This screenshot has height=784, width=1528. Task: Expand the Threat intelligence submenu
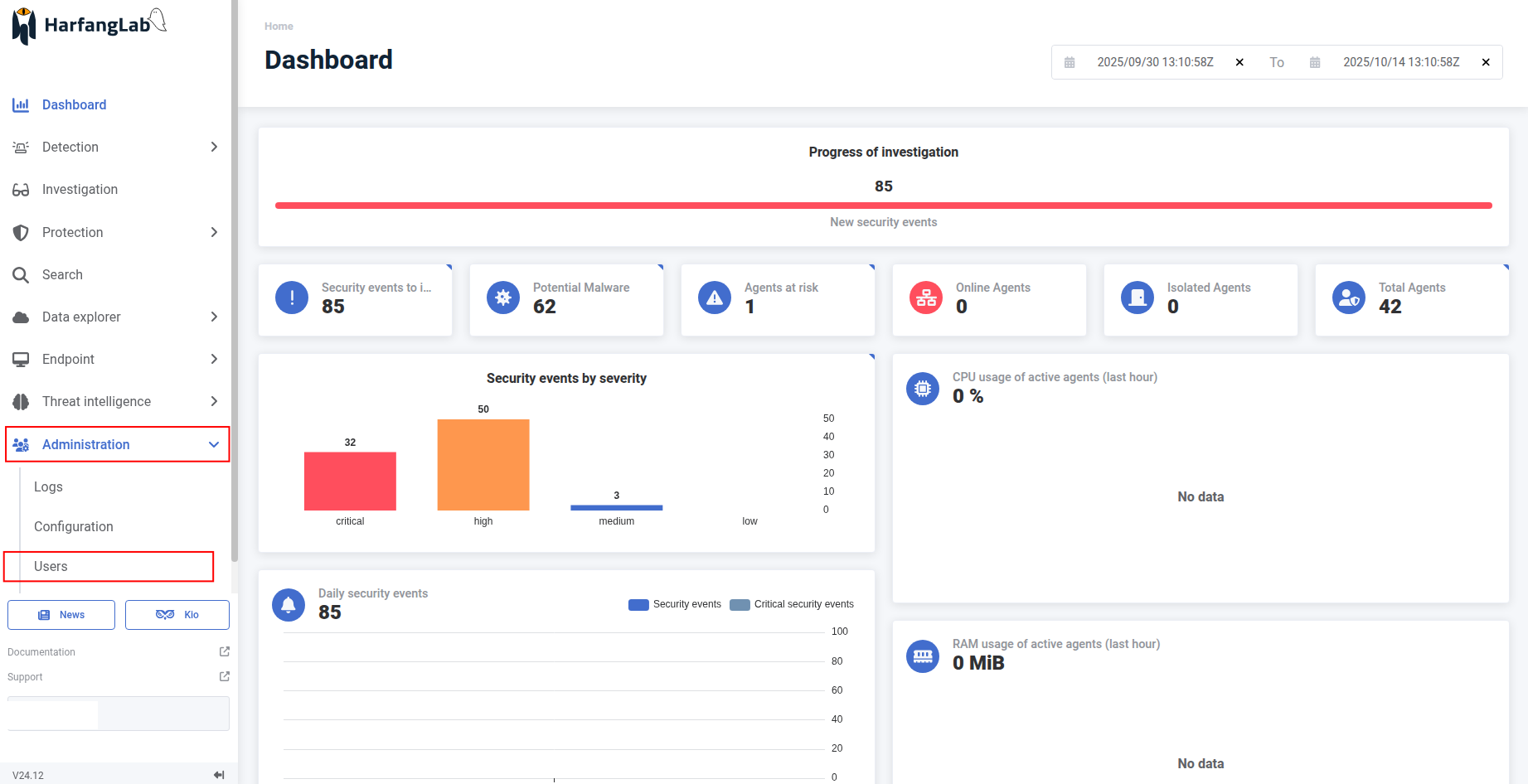214,401
